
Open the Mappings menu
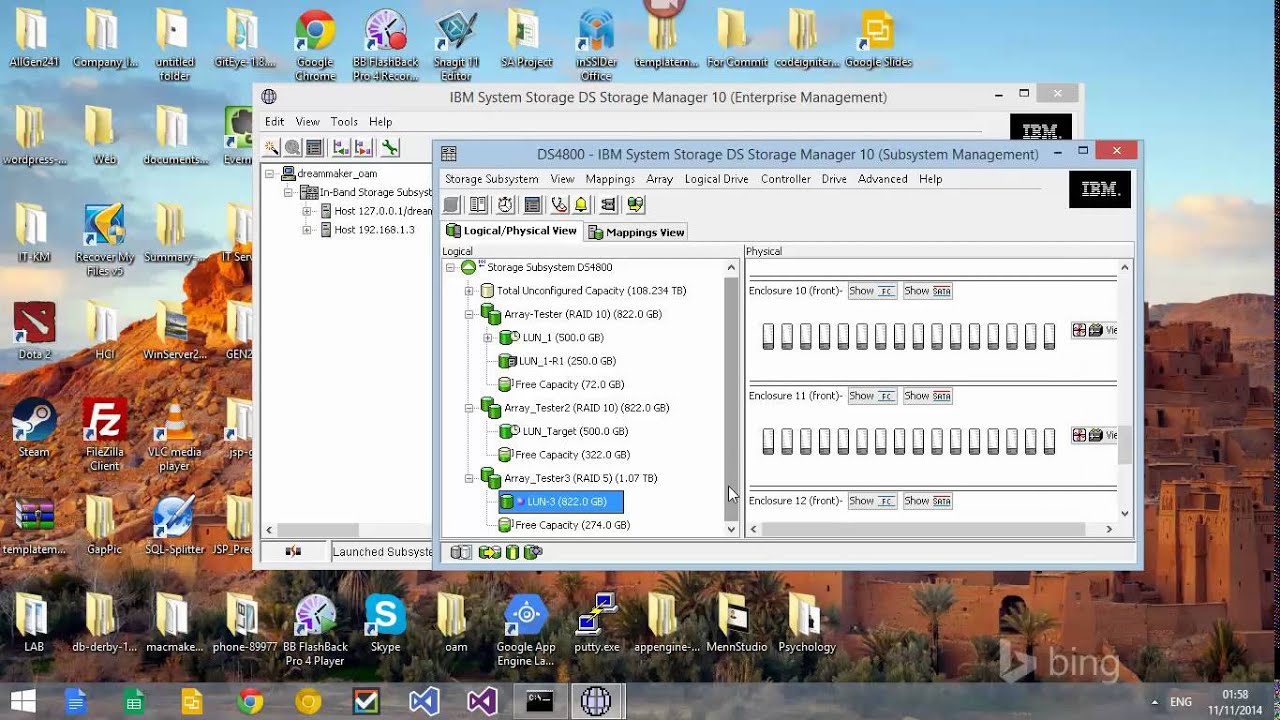pos(610,179)
